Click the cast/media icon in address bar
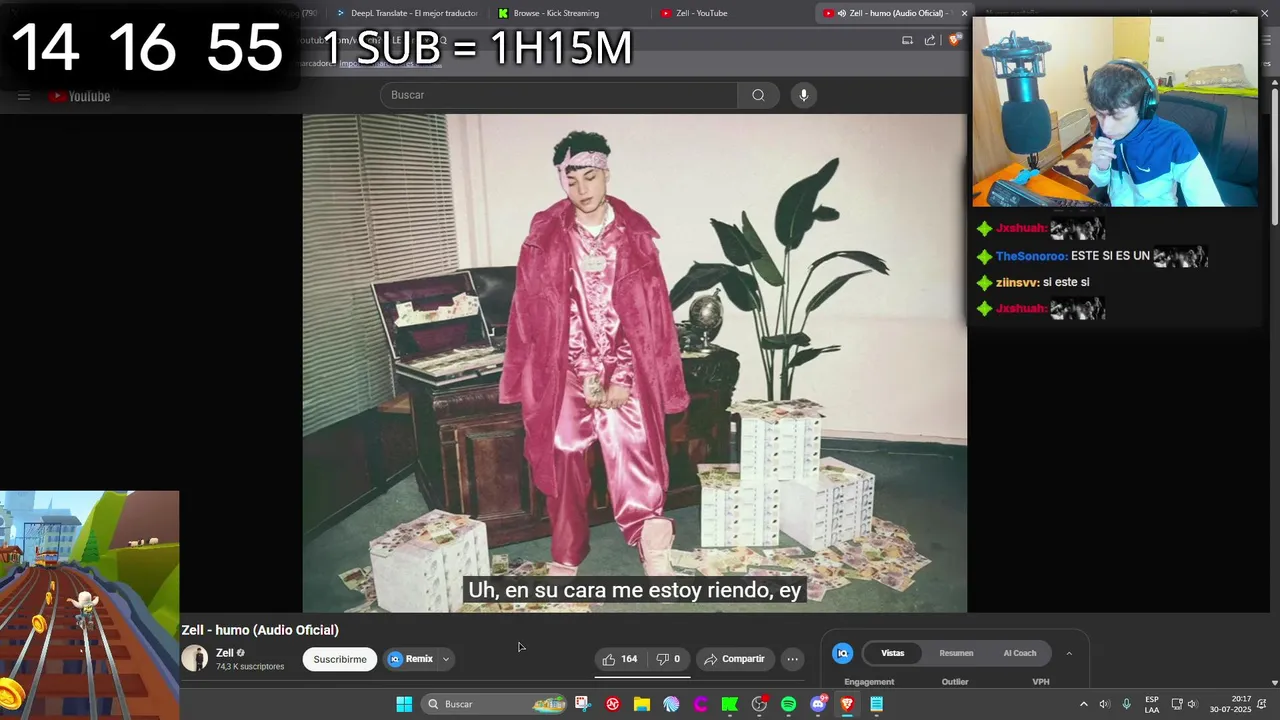Screen dimensions: 1280x720 coord(907,40)
